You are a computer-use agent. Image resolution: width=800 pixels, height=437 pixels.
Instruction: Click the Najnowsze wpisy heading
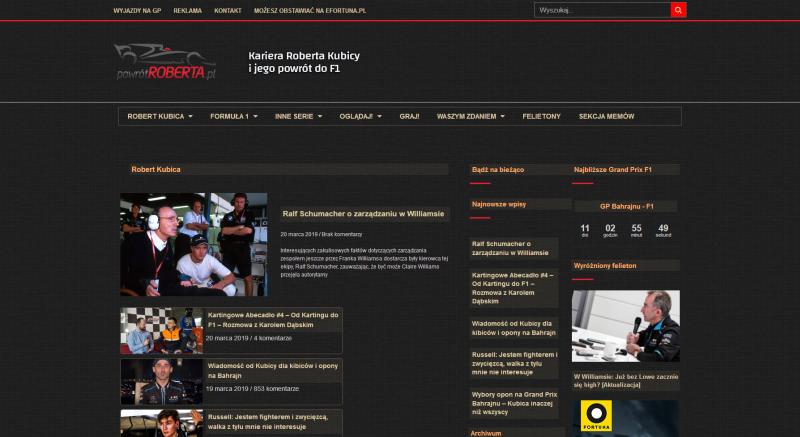(498, 204)
